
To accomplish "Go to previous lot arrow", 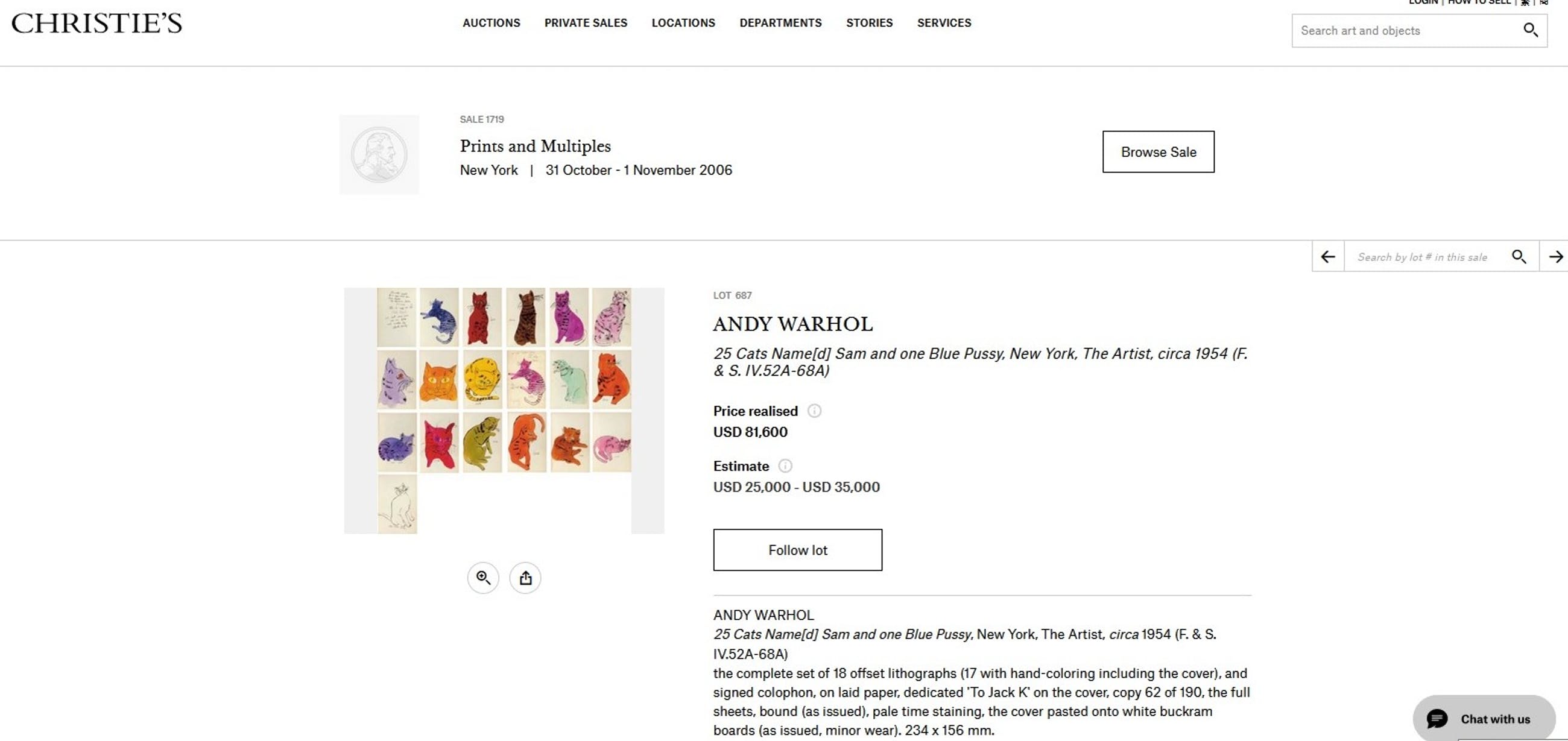I will click(x=1327, y=257).
